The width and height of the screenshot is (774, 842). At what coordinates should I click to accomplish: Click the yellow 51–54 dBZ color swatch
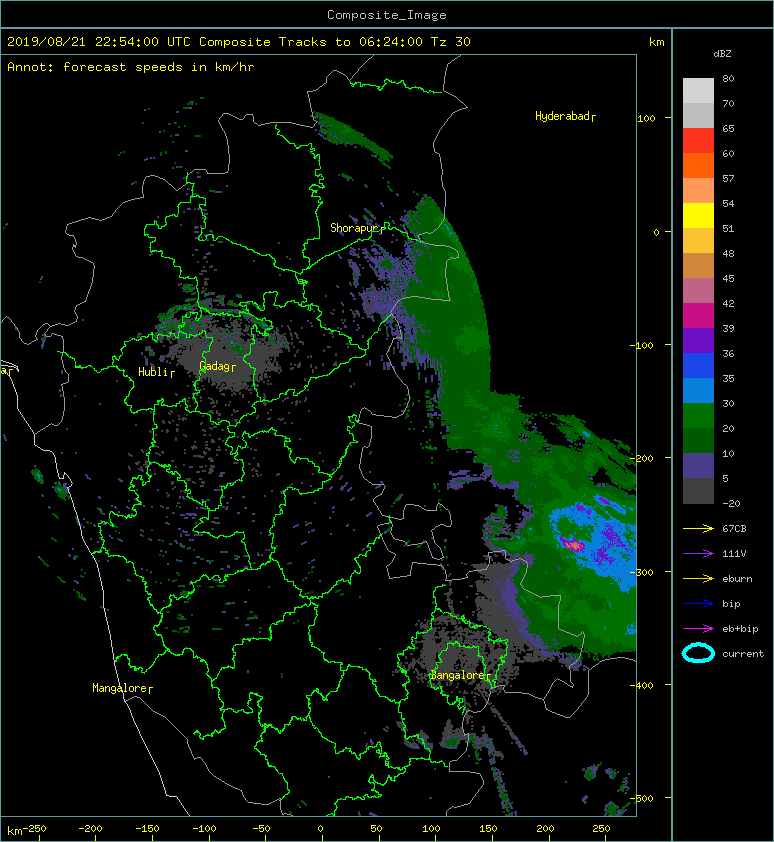(x=698, y=215)
